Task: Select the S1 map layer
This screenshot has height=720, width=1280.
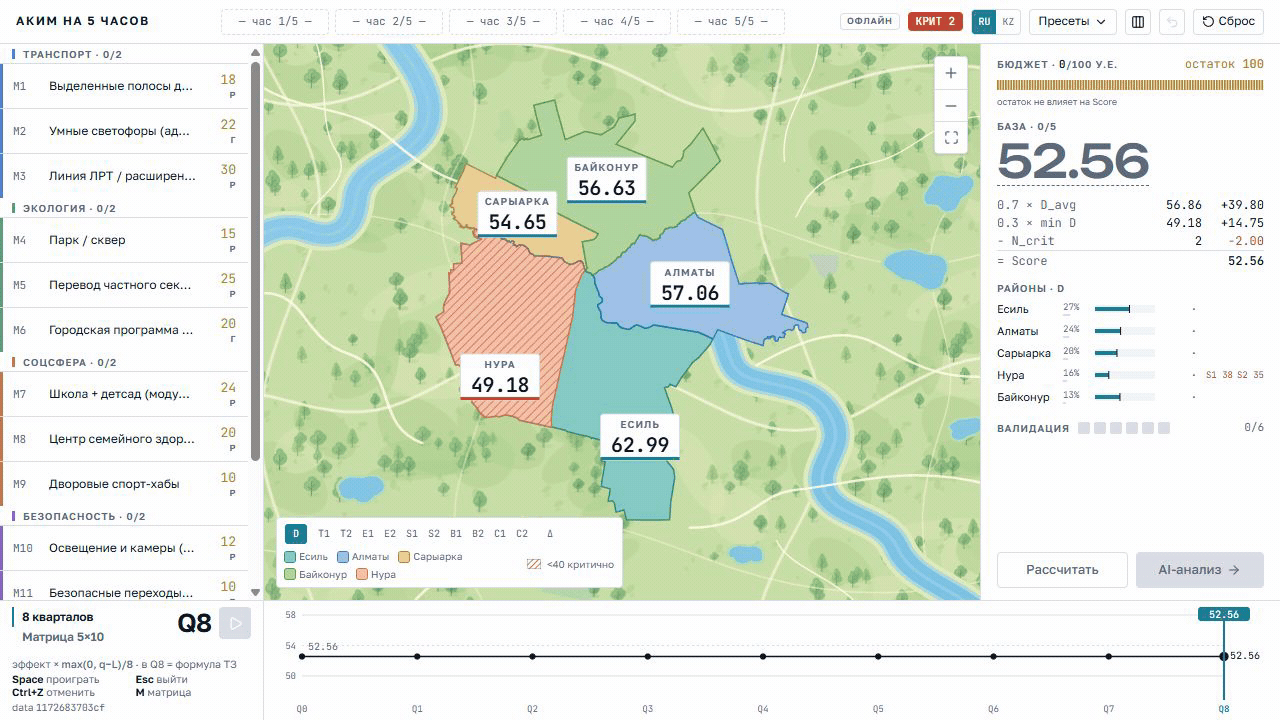Action: coord(412,534)
